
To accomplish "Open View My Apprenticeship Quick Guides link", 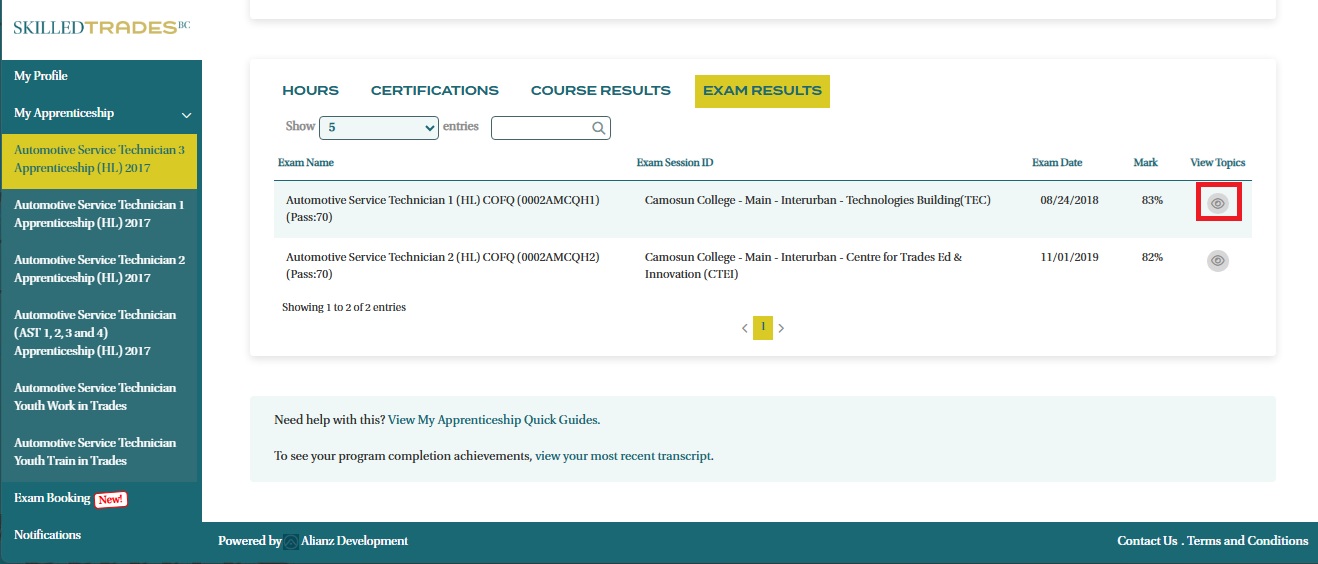I will click(494, 420).
